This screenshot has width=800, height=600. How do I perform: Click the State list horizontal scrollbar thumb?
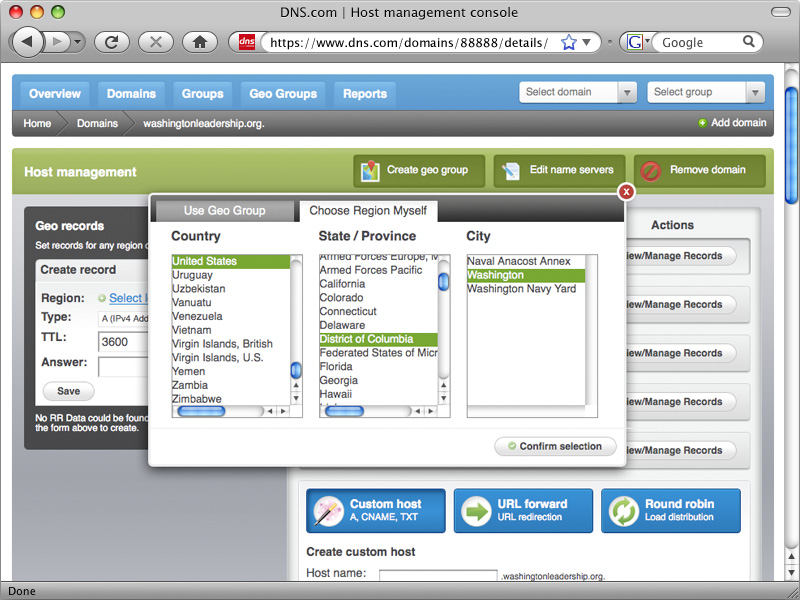344,411
